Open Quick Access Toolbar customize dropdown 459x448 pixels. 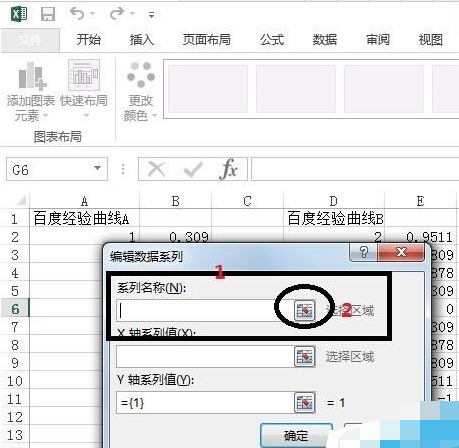[x=151, y=15]
